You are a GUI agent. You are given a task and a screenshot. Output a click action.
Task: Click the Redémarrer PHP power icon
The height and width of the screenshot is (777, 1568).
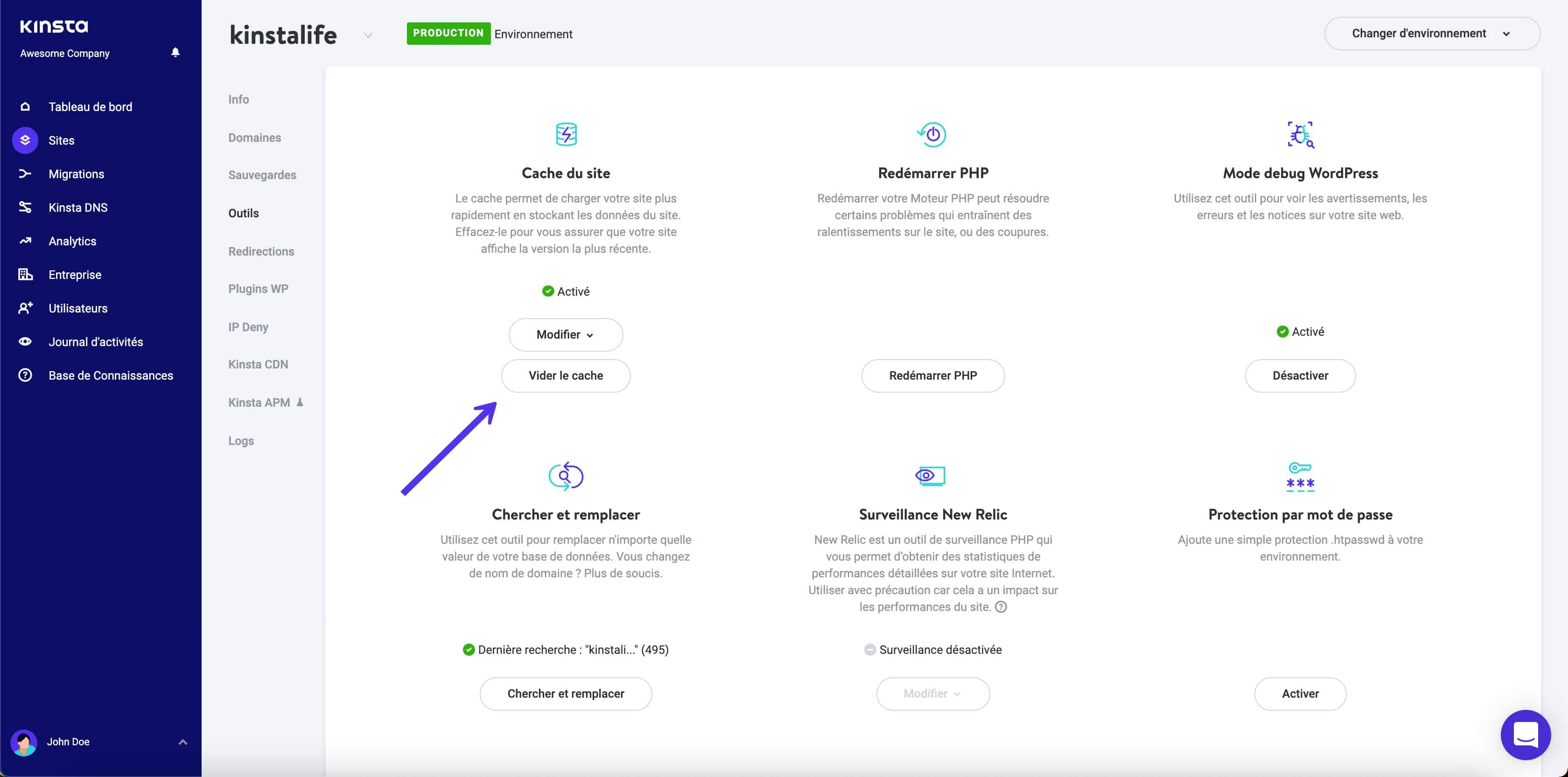point(932,134)
